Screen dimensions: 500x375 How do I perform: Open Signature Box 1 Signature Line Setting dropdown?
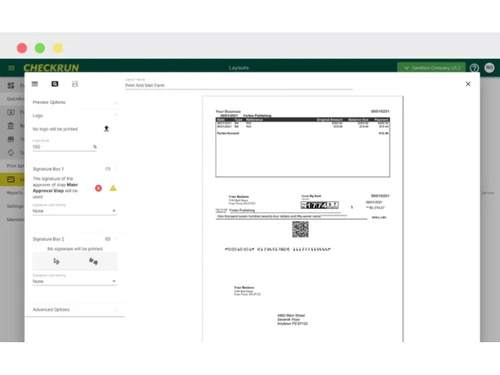coord(75,211)
